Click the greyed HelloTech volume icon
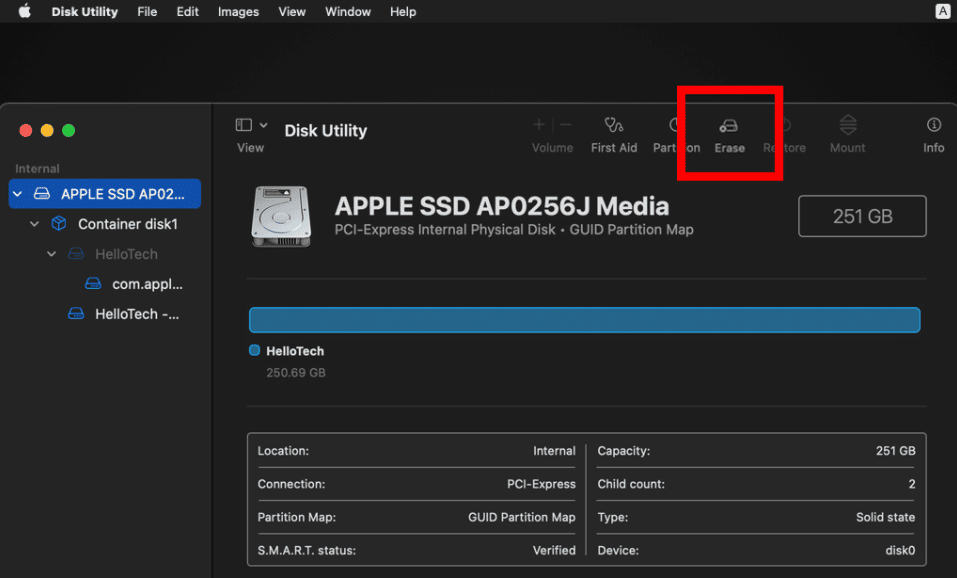The width and height of the screenshot is (957, 578). 76,253
